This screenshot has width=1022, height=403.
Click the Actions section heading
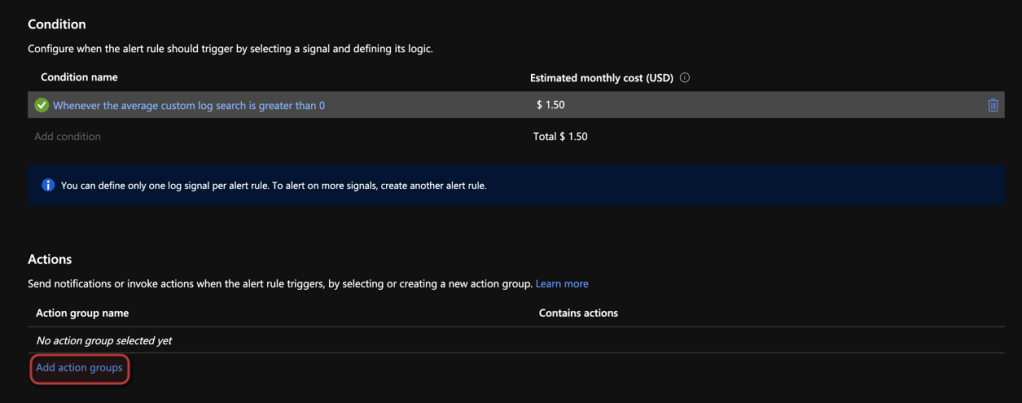[50, 260]
